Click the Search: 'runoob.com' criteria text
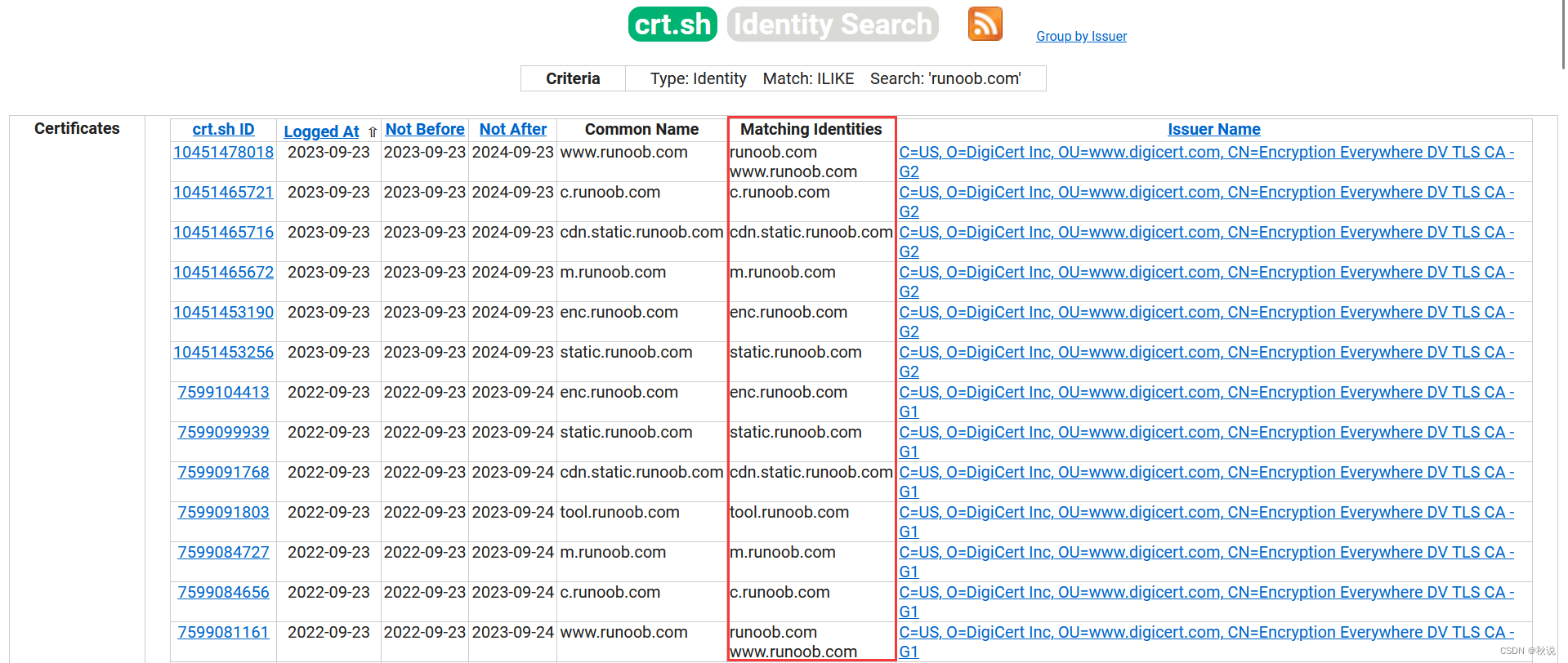 [x=945, y=78]
